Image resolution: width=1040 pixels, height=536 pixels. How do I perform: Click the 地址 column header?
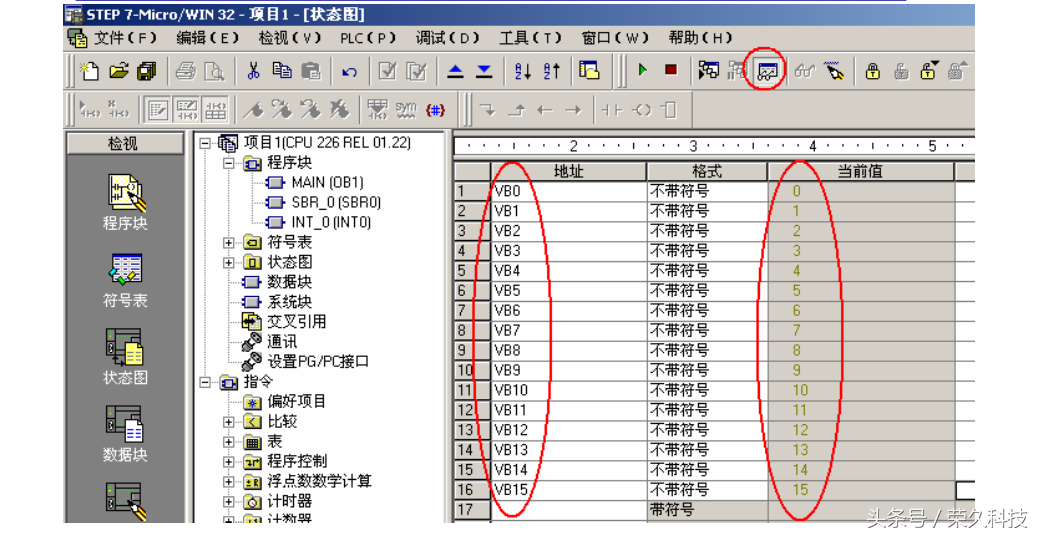coord(568,172)
